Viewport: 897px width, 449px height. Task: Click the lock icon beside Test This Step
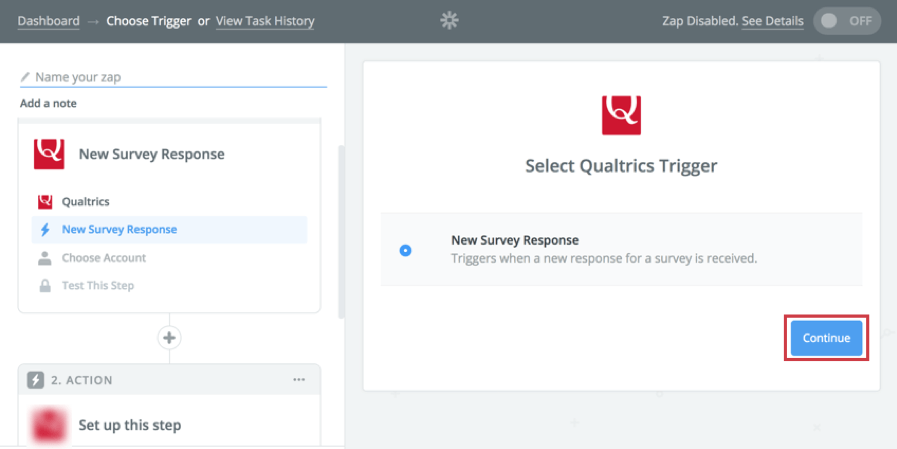pos(44,286)
